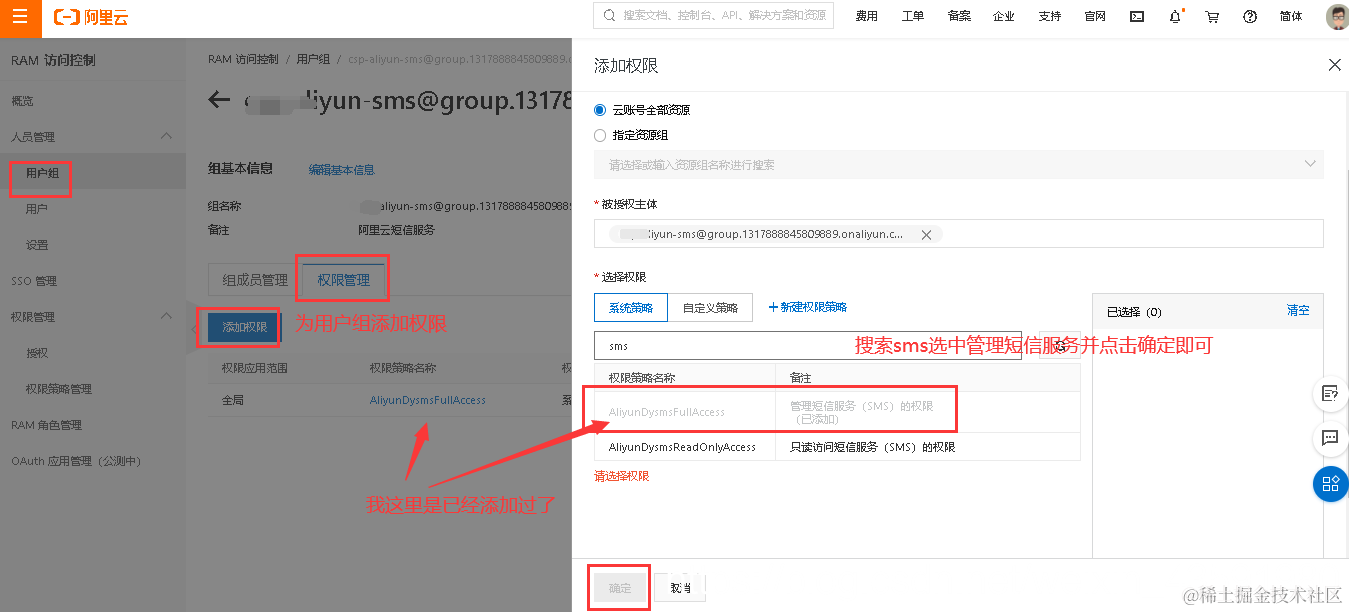Click 清空 to clear selections

click(1298, 311)
